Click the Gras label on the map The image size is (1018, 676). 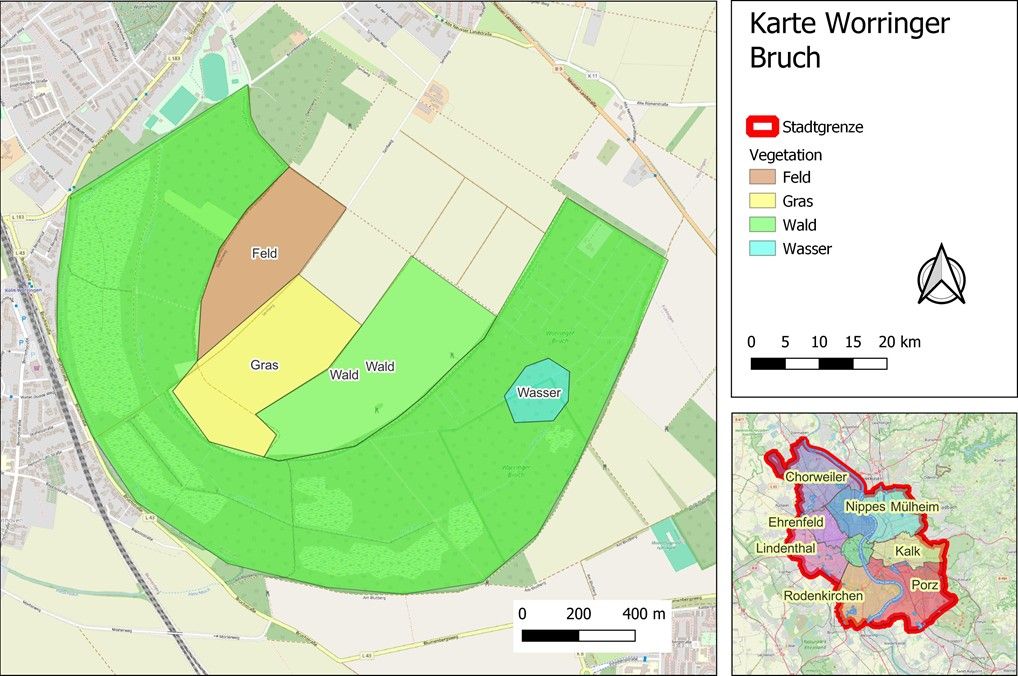pos(264,366)
